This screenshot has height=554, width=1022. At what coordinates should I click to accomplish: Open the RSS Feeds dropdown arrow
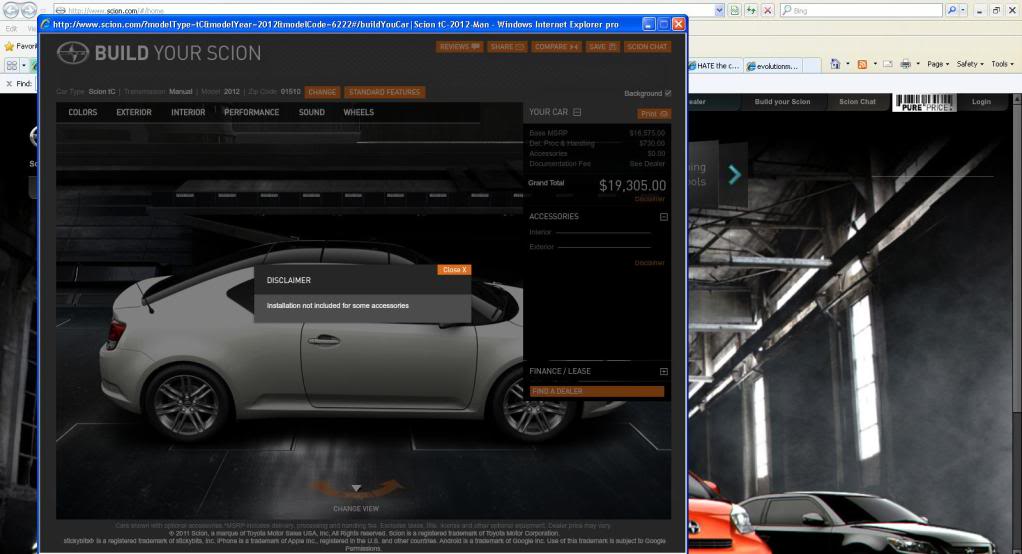[x=875, y=64]
